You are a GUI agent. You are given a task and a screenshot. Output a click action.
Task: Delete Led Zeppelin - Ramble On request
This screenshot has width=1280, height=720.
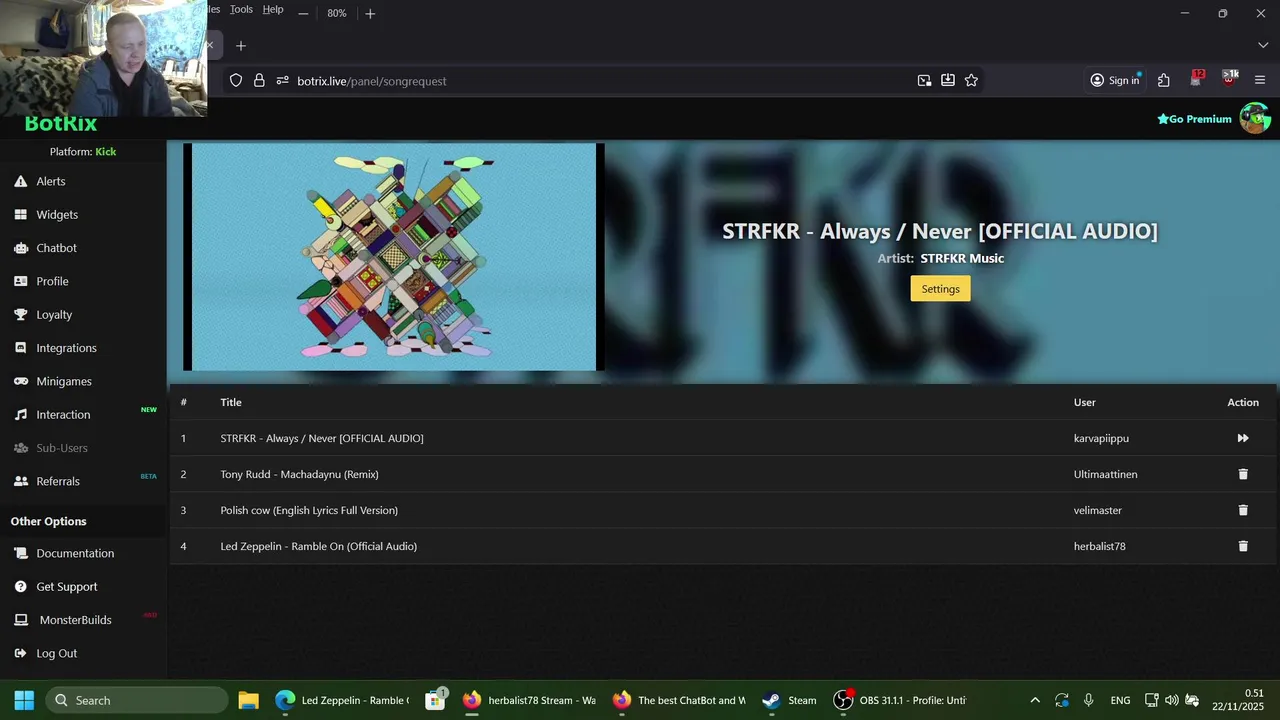1243,546
